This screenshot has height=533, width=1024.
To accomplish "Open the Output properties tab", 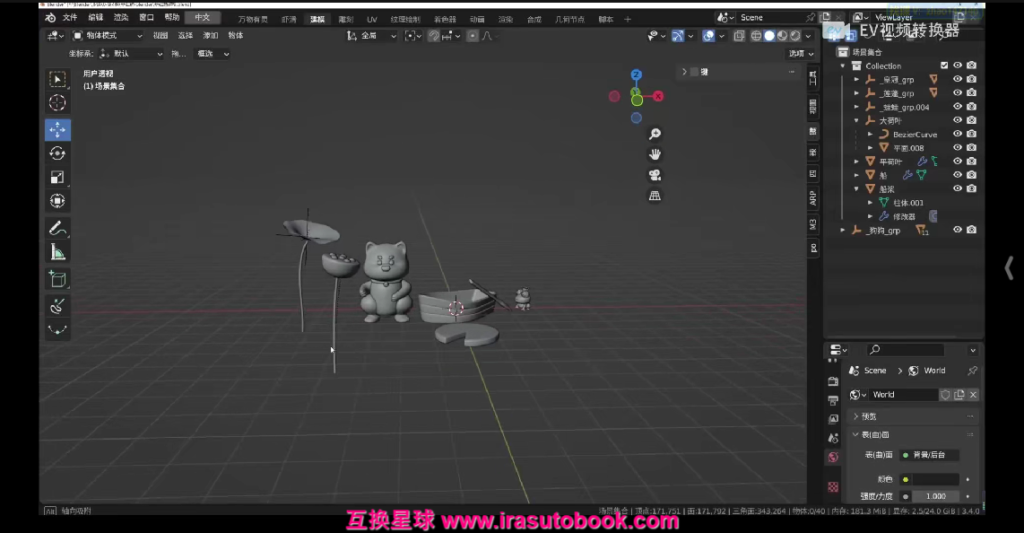I will 833,400.
